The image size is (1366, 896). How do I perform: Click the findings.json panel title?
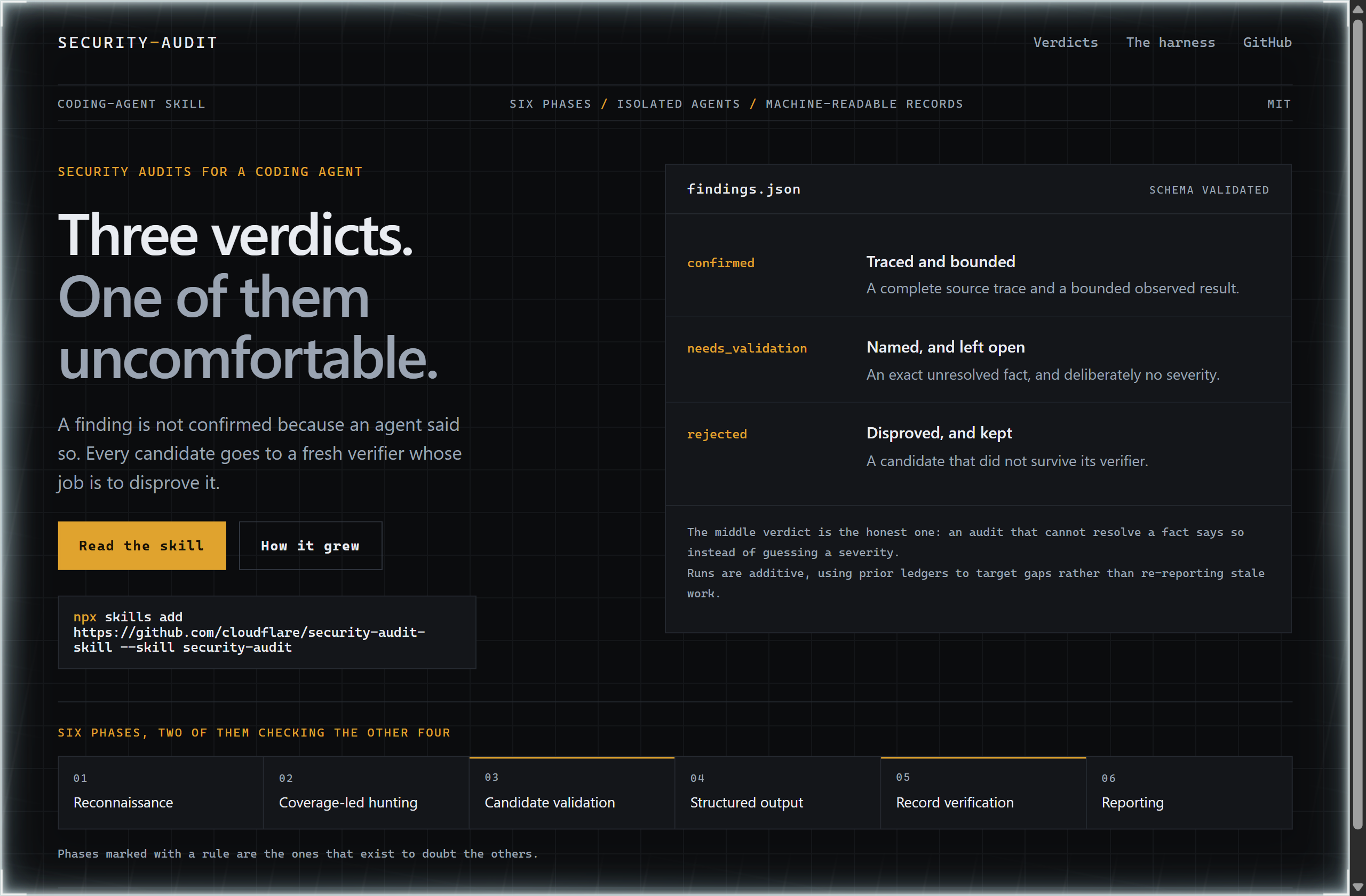click(744, 189)
